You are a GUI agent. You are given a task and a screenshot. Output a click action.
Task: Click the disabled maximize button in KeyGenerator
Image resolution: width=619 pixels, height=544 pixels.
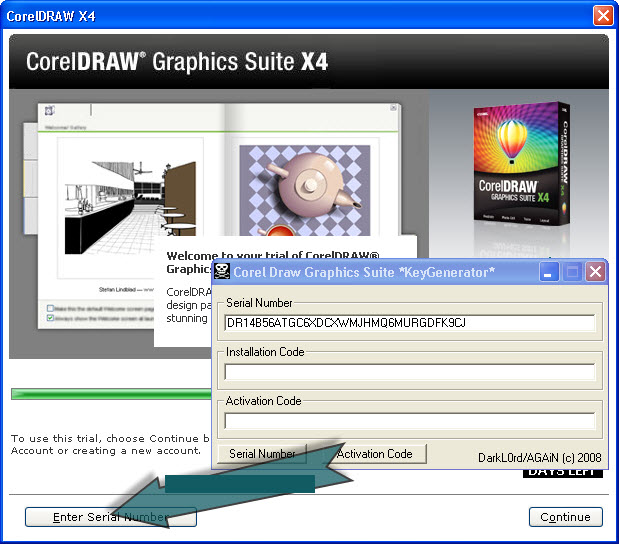pyautogui.click(x=572, y=272)
